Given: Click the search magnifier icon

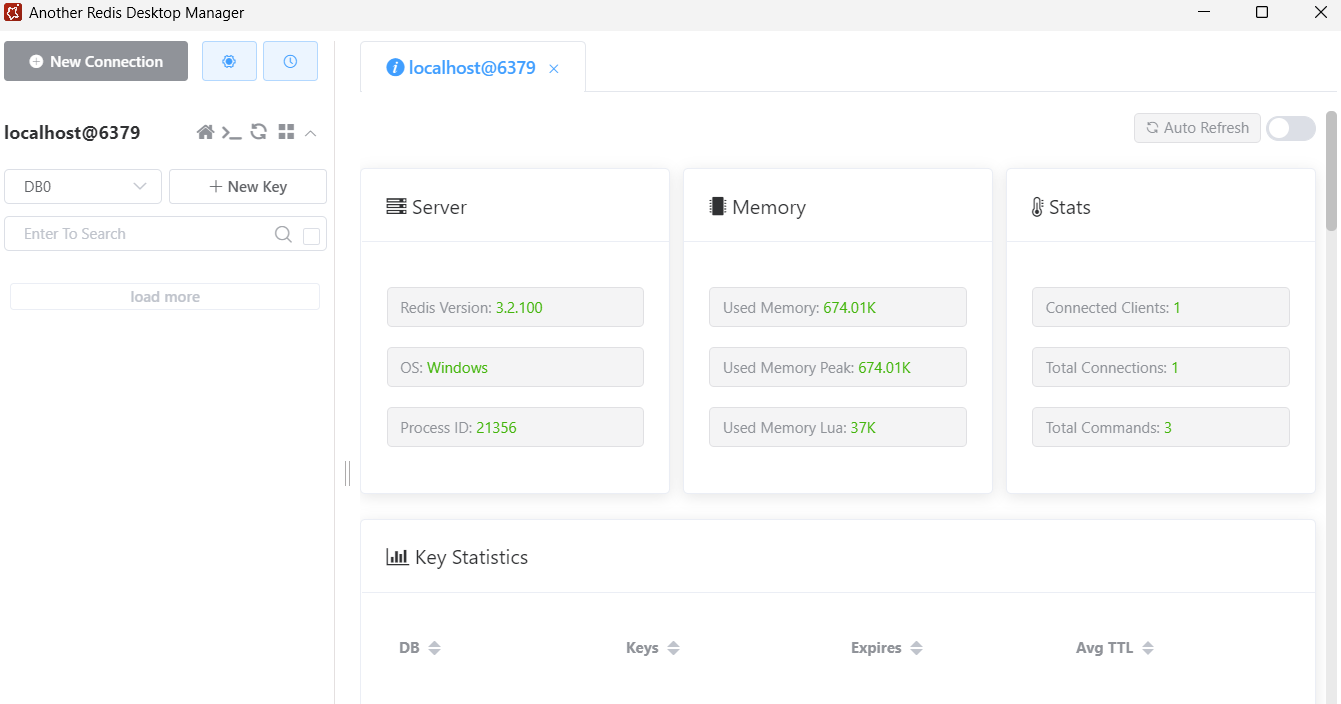Looking at the screenshot, I should 284,234.
